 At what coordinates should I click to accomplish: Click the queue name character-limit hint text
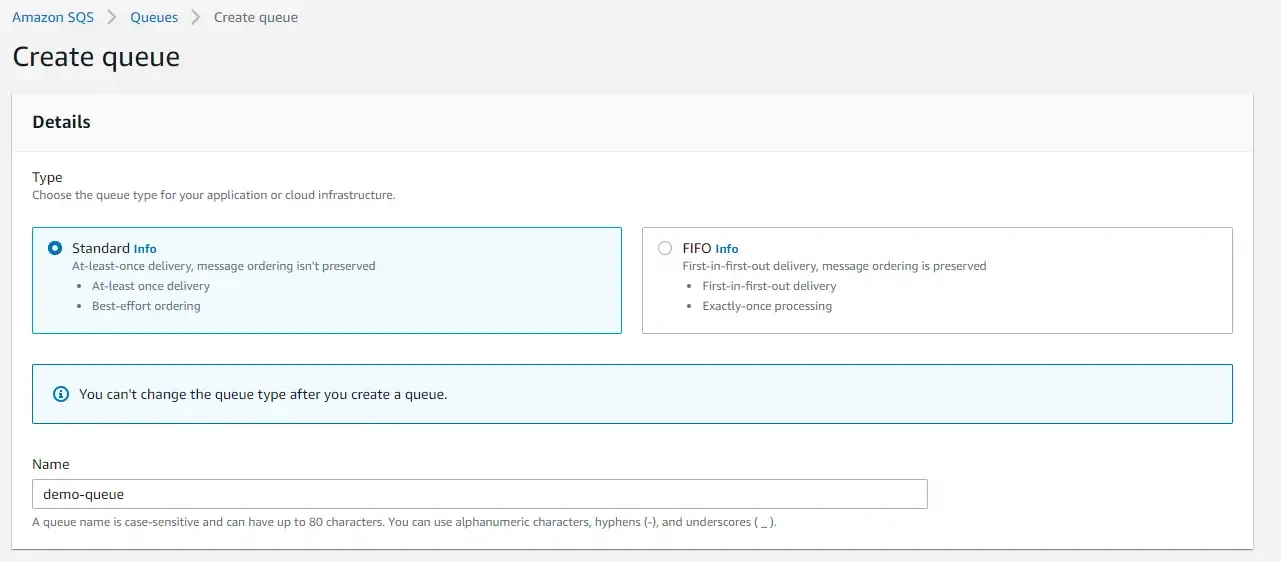(404, 522)
